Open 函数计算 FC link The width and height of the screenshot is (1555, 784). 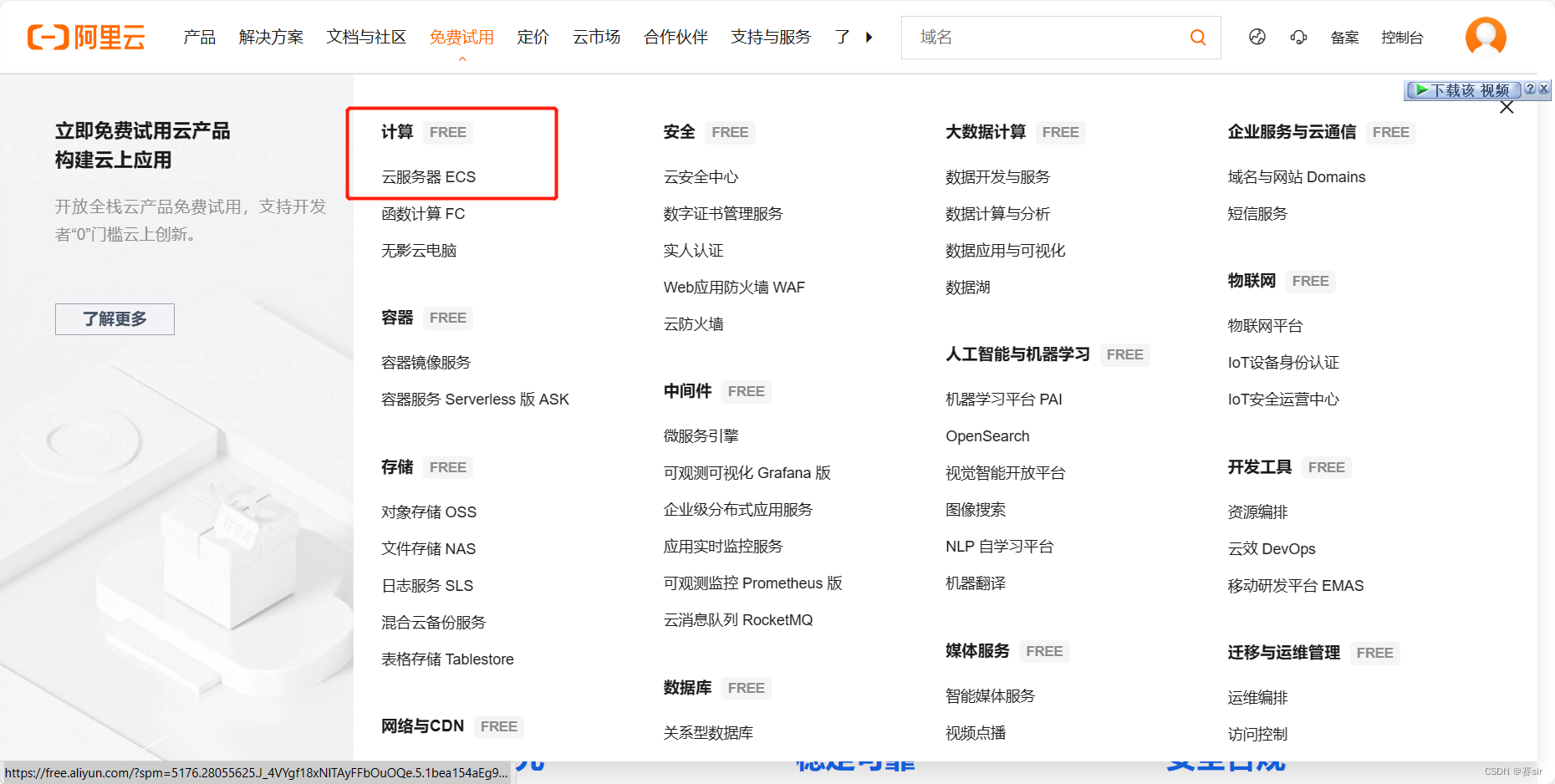[423, 213]
